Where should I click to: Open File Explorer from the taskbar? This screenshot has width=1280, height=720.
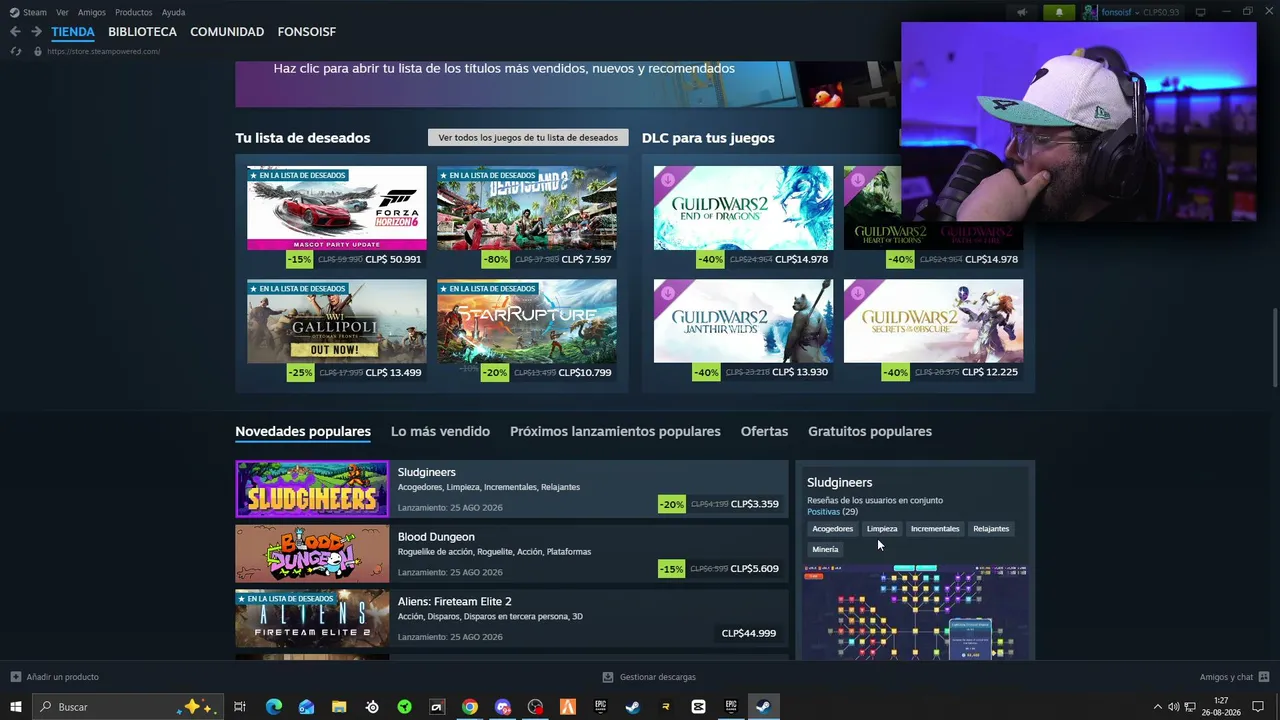click(x=339, y=707)
